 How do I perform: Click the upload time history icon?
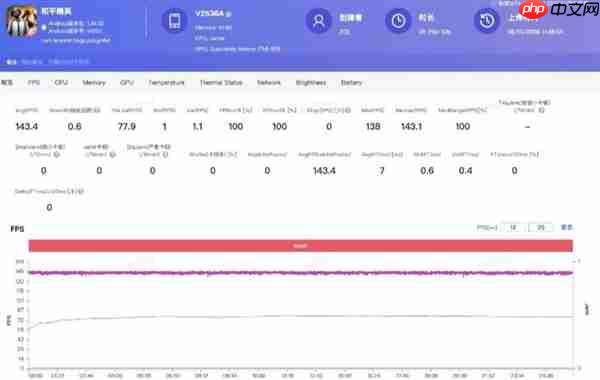click(x=487, y=21)
